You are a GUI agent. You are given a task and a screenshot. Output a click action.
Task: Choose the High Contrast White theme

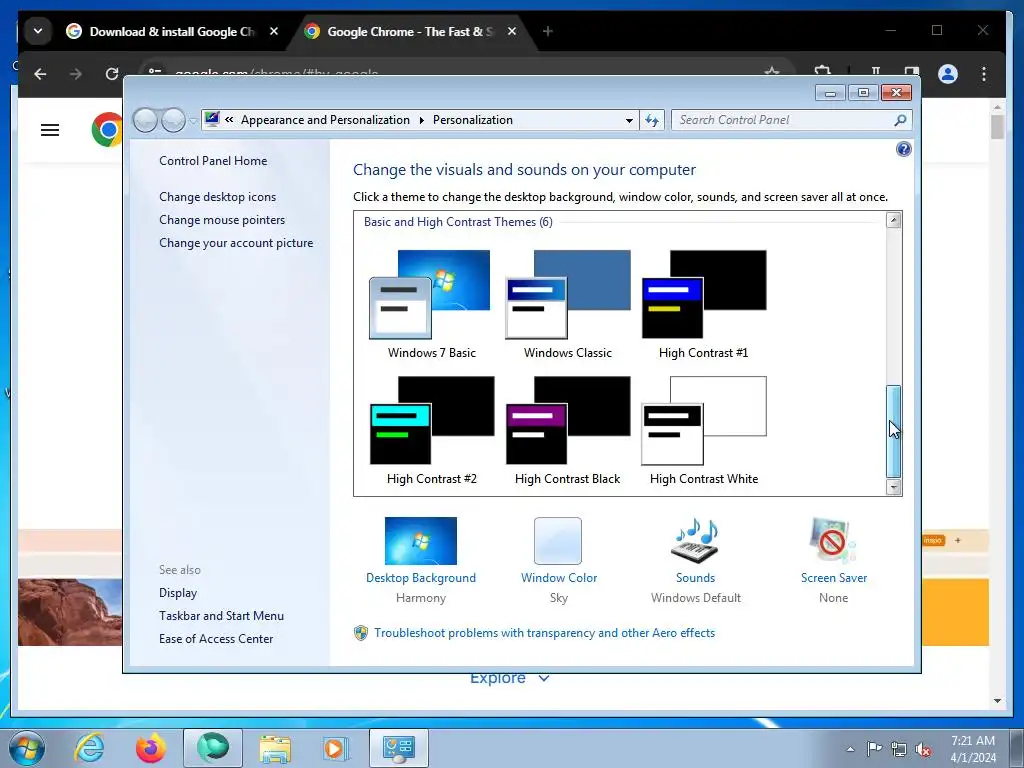(x=704, y=430)
